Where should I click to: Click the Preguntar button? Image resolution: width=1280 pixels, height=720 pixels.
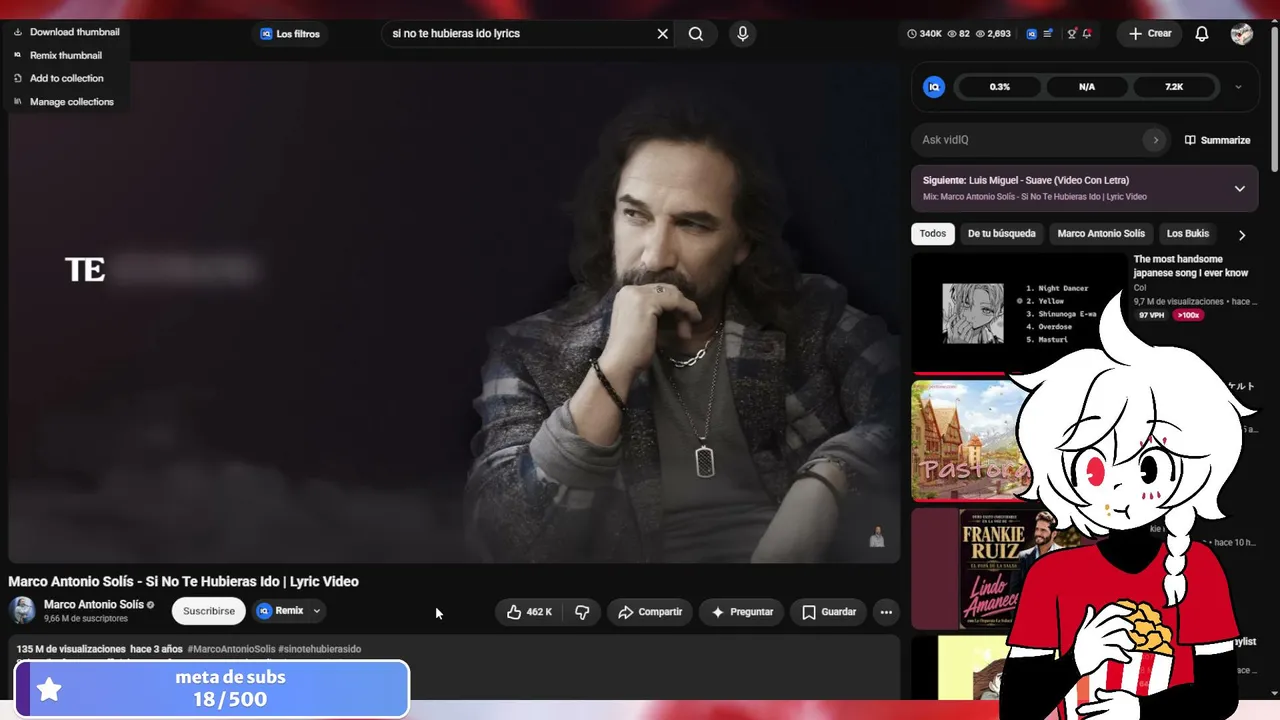click(741, 612)
